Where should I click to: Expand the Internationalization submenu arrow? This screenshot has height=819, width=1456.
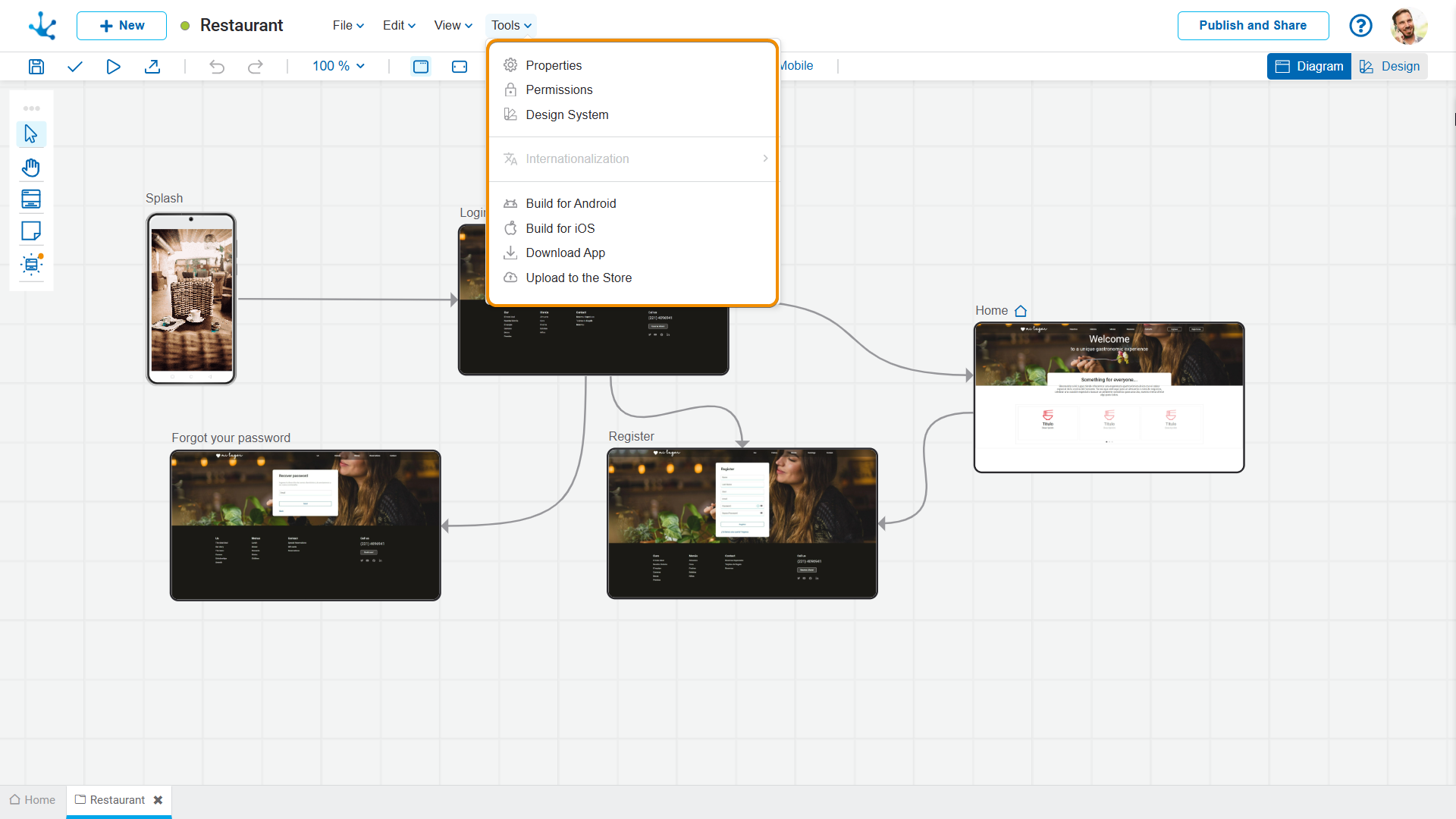tap(765, 159)
